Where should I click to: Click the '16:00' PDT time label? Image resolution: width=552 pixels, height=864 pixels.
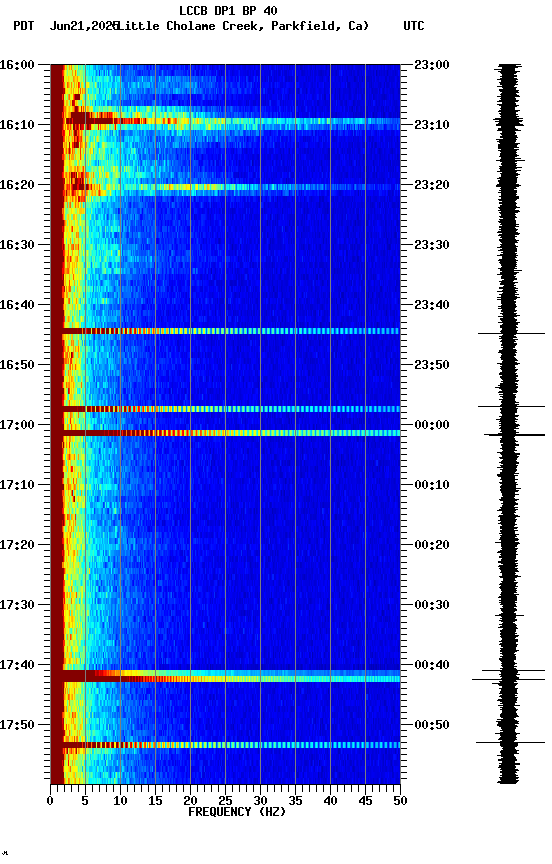coord(17,65)
